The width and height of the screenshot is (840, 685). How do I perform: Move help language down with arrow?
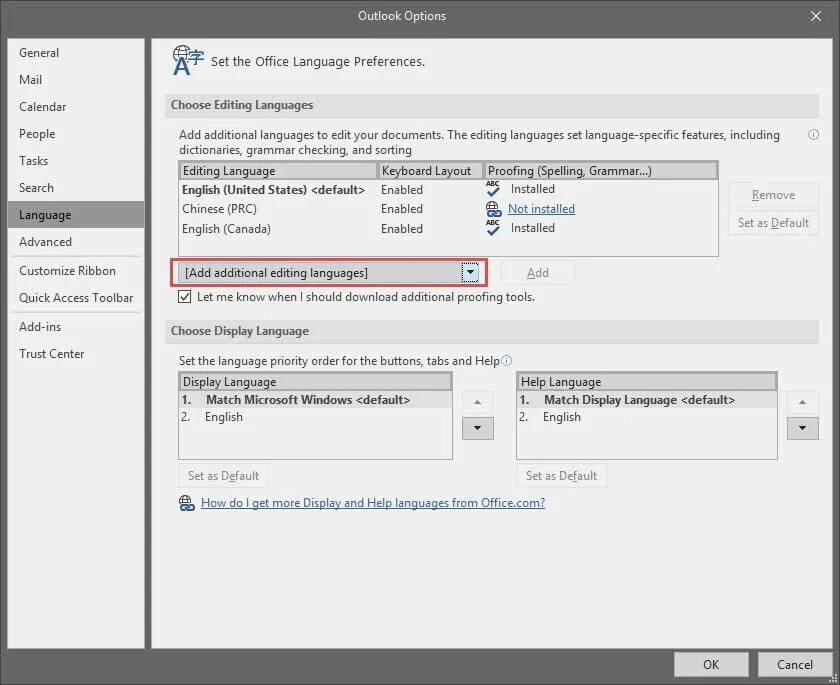802,428
